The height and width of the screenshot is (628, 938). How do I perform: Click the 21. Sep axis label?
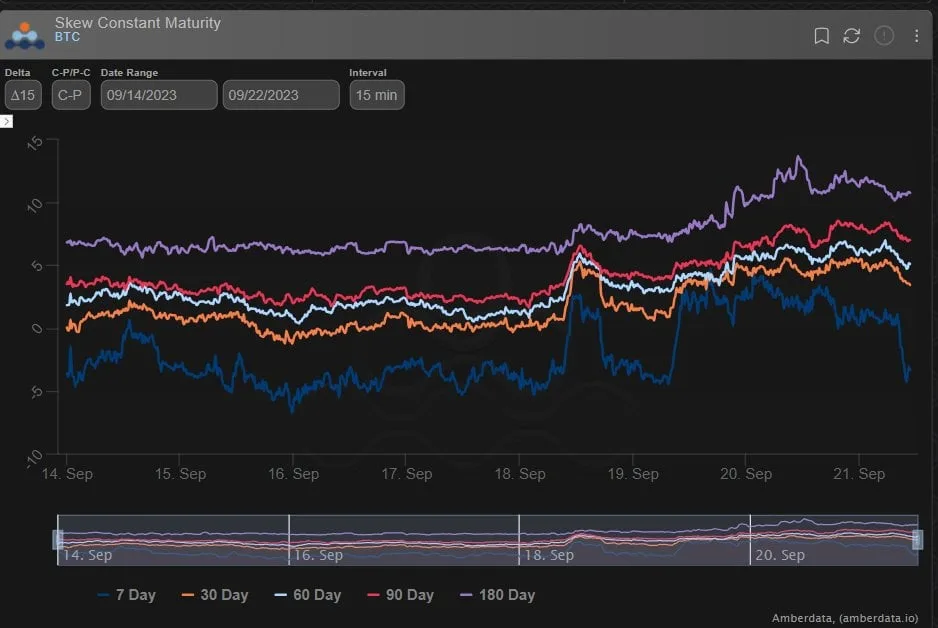pos(859,474)
